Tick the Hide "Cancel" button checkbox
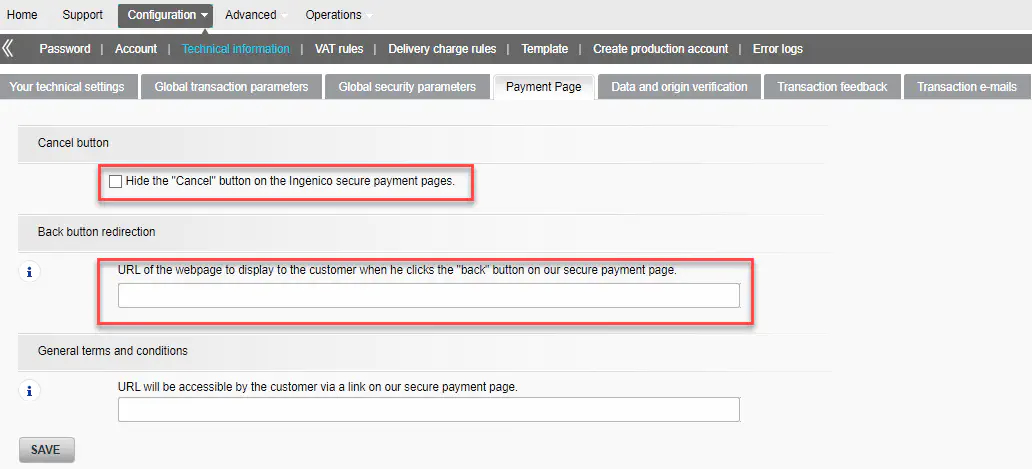This screenshot has height=469, width=1032. coord(116,182)
